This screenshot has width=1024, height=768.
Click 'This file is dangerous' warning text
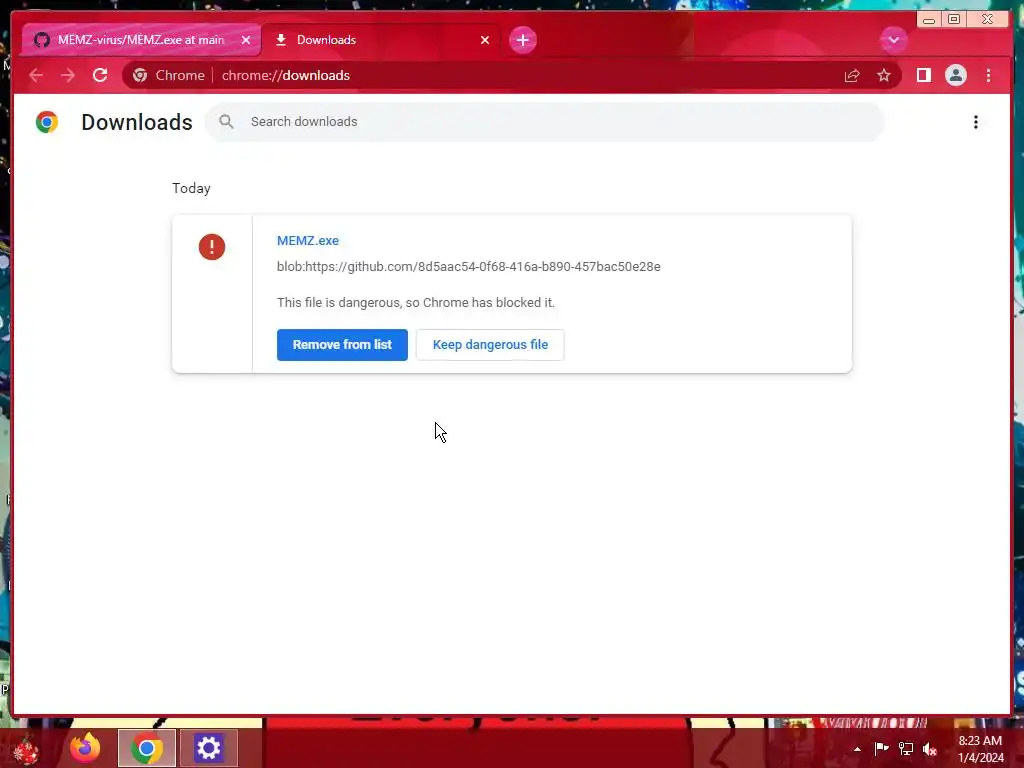coord(415,302)
